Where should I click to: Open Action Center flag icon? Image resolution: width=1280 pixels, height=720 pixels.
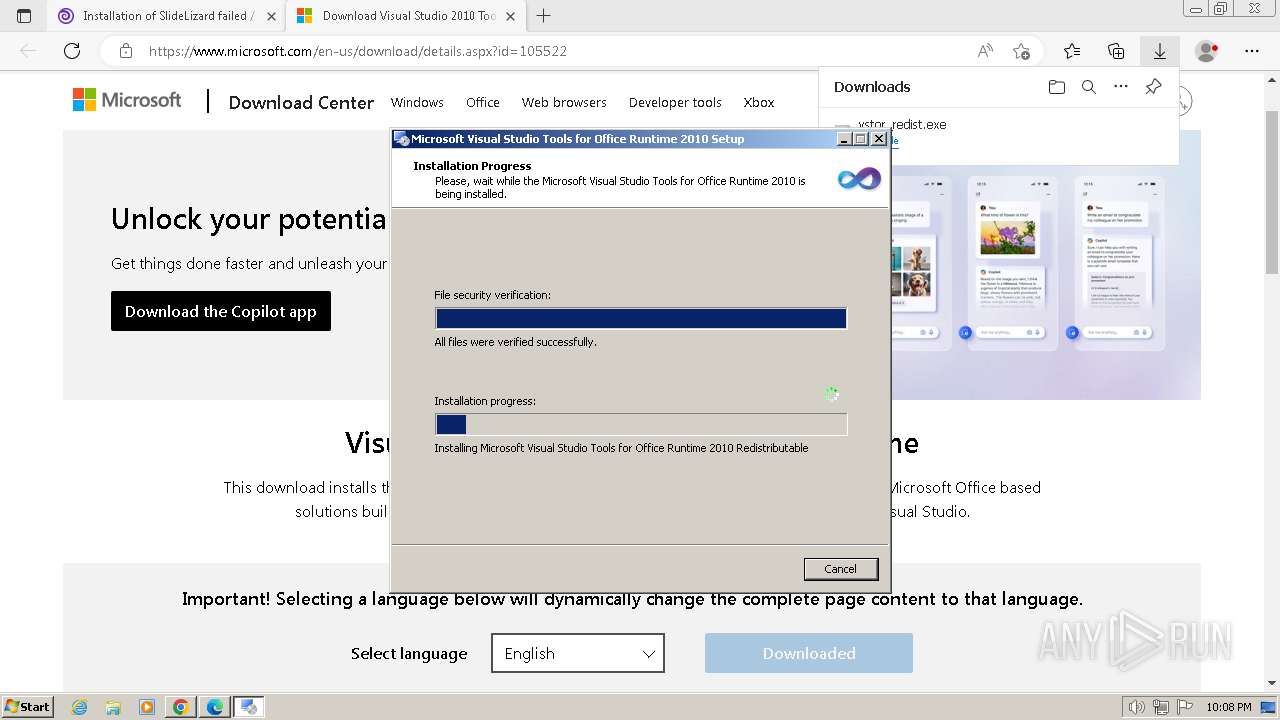click(1184, 707)
